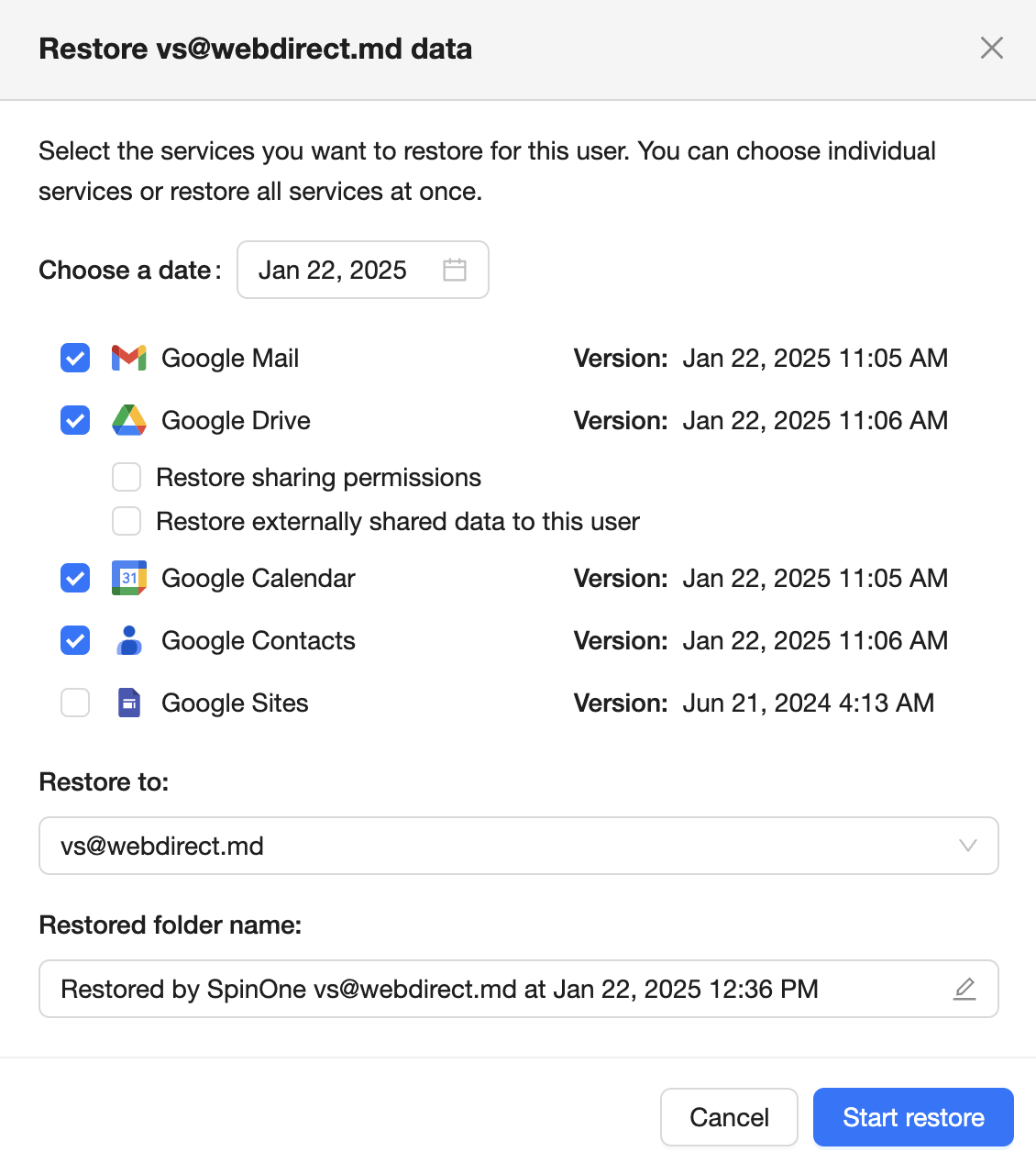Image resolution: width=1036 pixels, height=1163 pixels.
Task: Enable Restore sharing permissions checkbox
Action: coord(127,477)
